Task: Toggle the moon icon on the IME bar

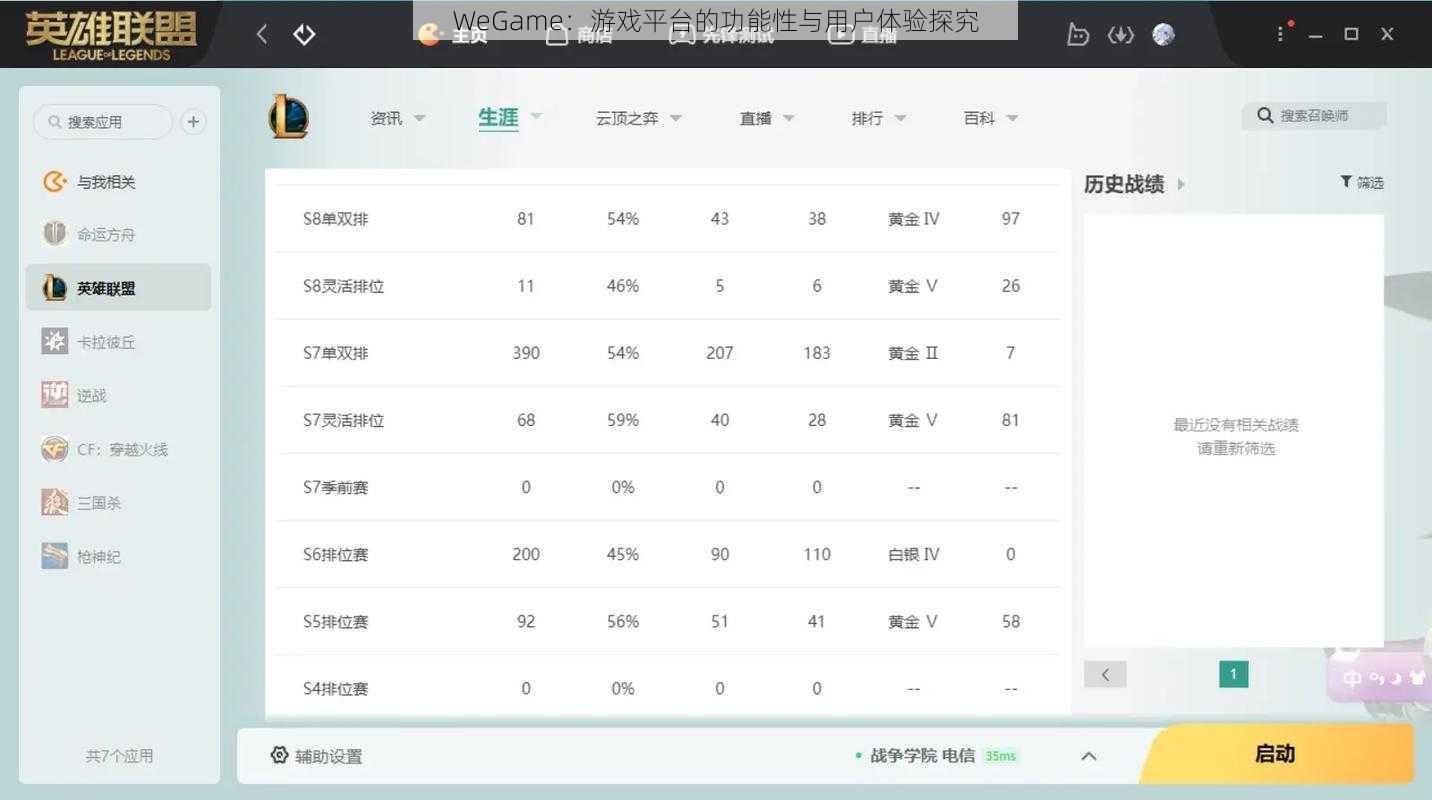Action: click(x=1396, y=679)
